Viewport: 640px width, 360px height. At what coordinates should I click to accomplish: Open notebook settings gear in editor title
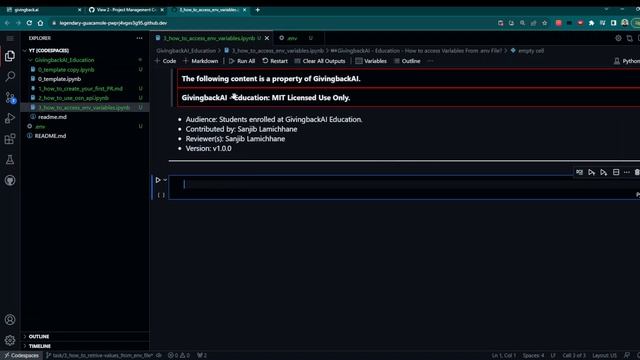tap(618, 38)
